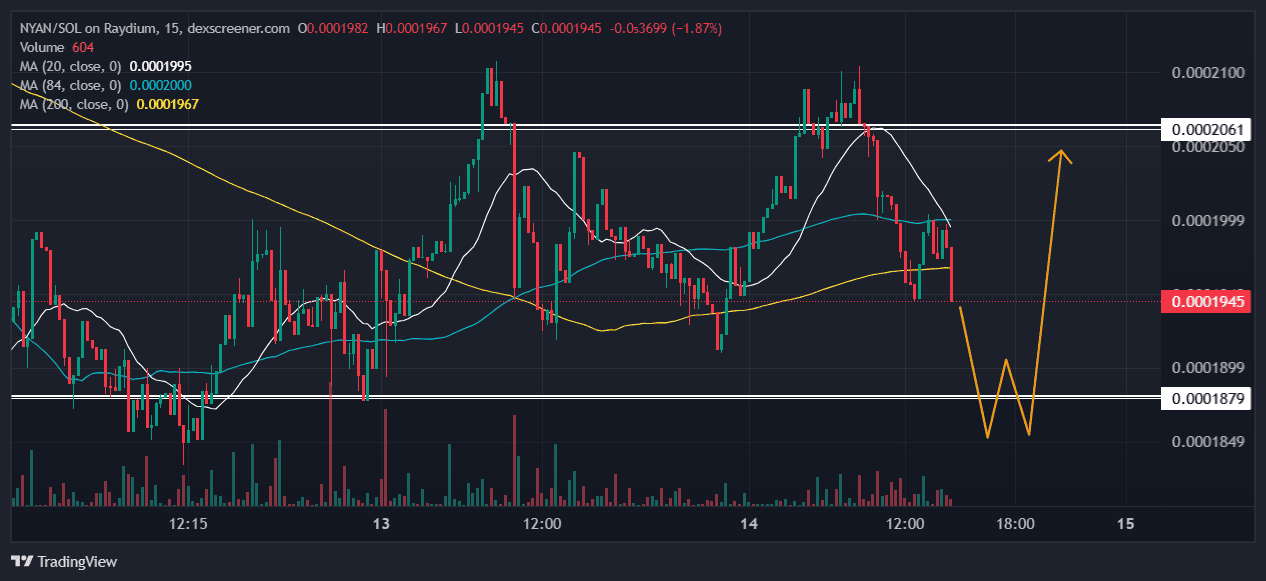
Task: Click the red volume value 604
Action: tap(83, 47)
